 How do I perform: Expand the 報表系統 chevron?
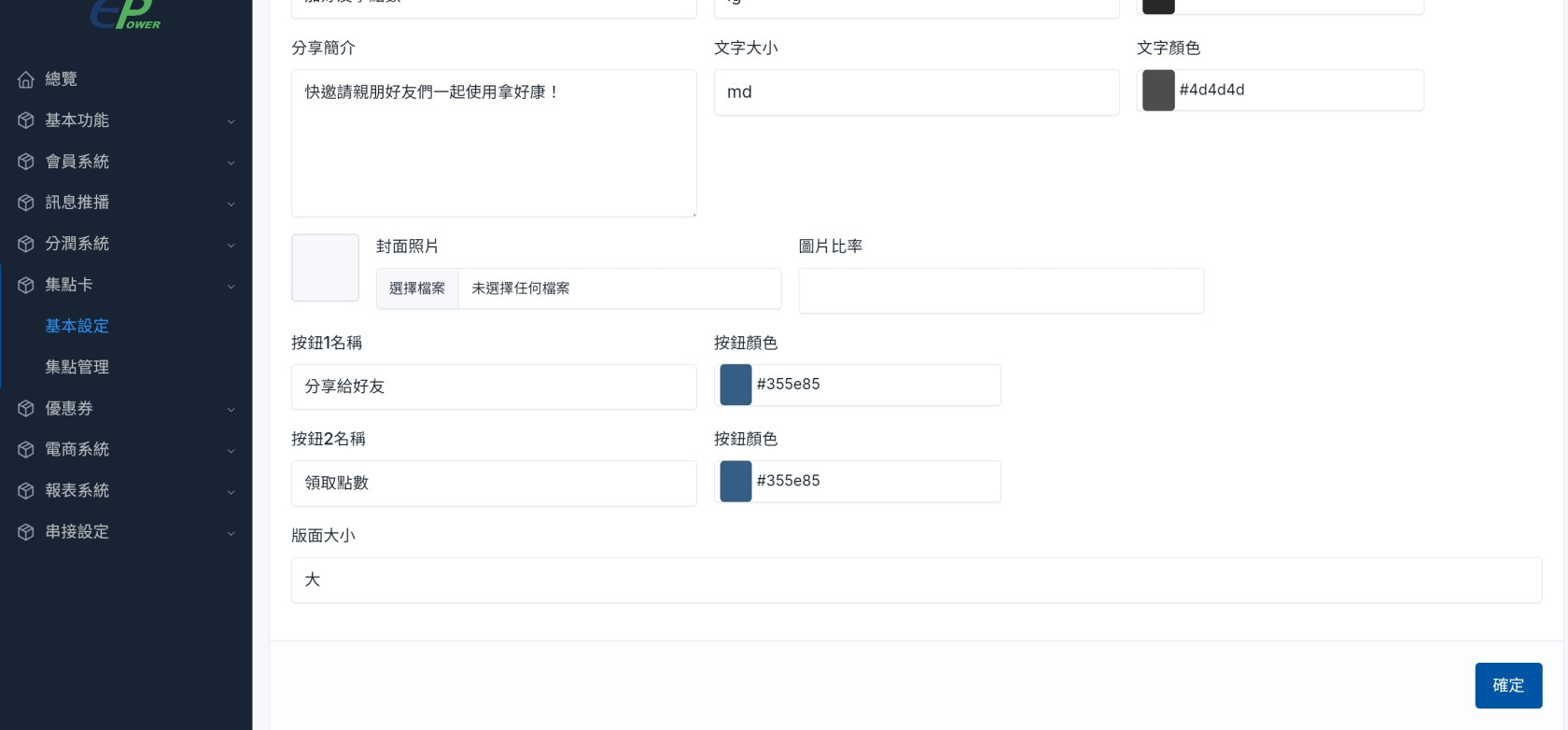[231, 491]
